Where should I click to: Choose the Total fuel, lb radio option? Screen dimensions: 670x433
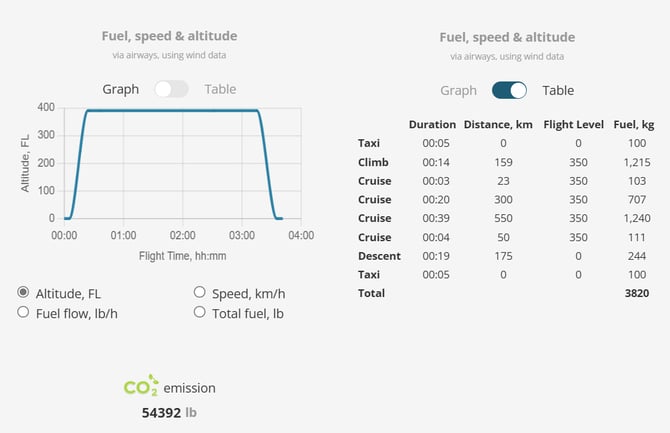[200, 312]
